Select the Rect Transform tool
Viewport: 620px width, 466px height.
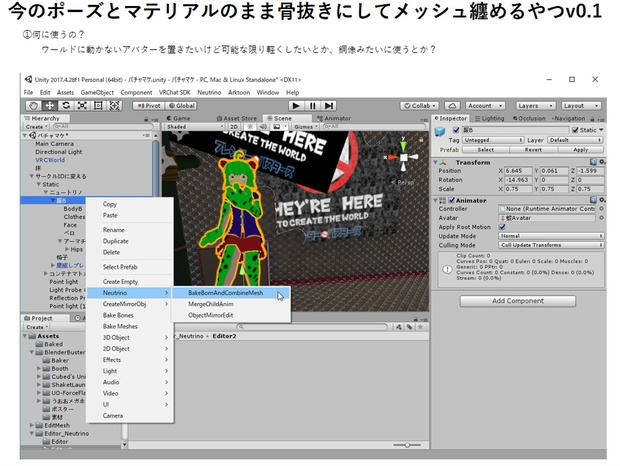pyautogui.click(x=98, y=106)
